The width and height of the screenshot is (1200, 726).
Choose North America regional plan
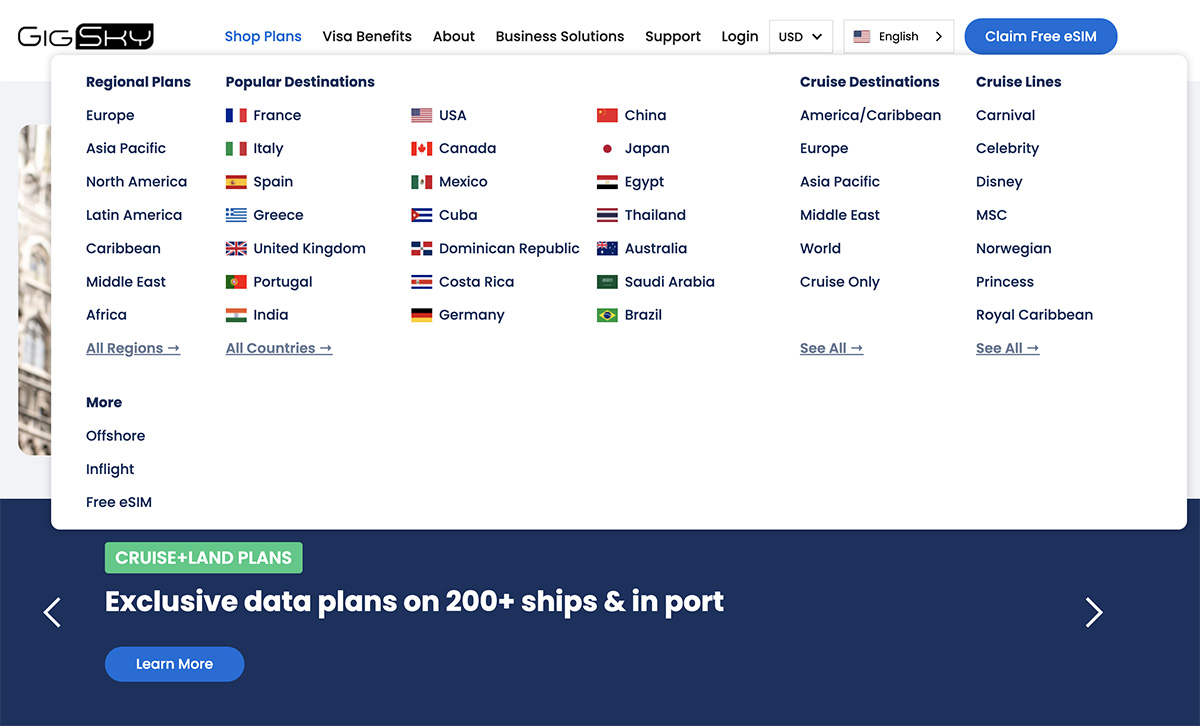pyautogui.click(x=136, y=182)
